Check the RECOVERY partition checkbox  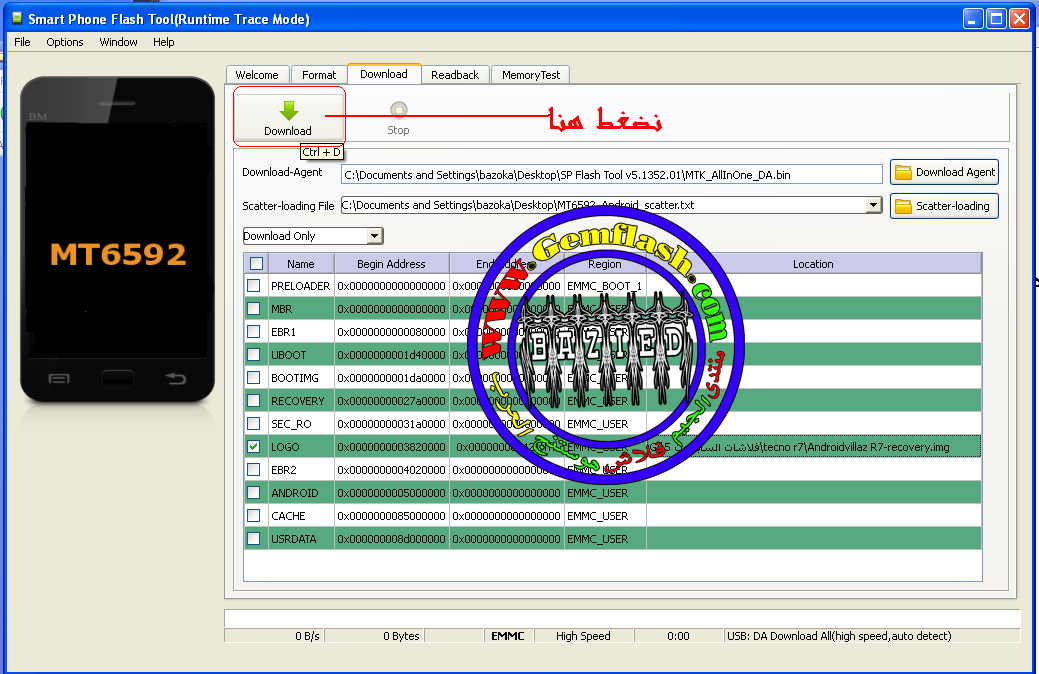click(x=253, y=401)
